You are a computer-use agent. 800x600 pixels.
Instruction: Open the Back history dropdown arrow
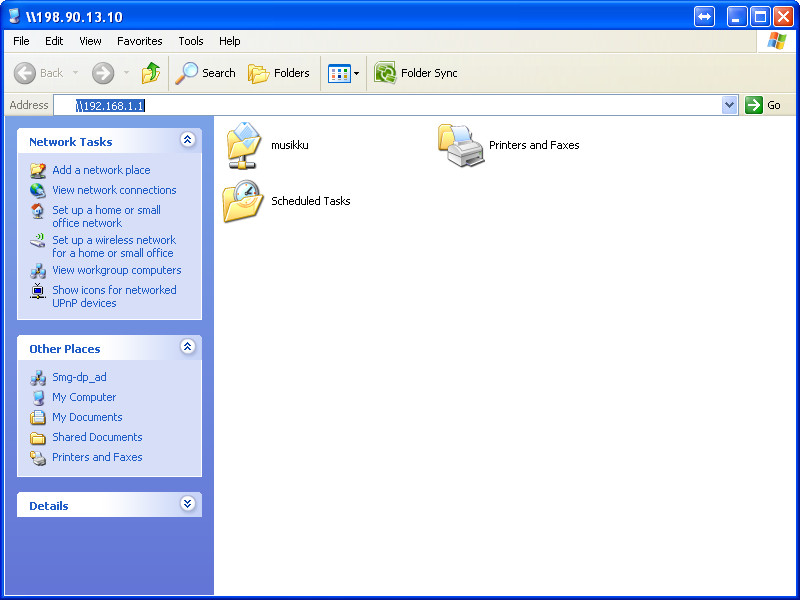[x=76, y=73]
